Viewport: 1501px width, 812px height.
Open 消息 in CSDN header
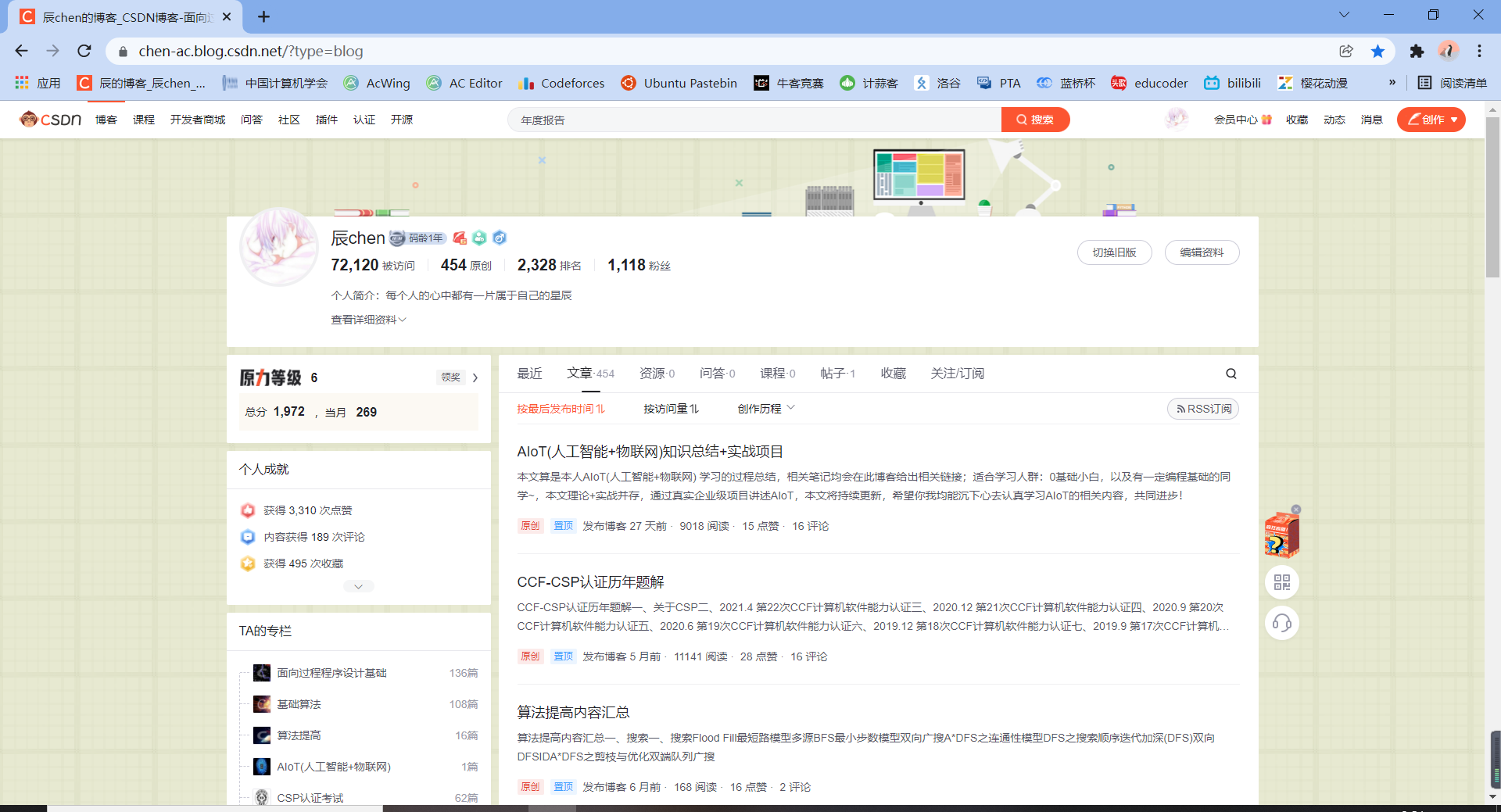pyautogui.click(x=1371, y=120)
